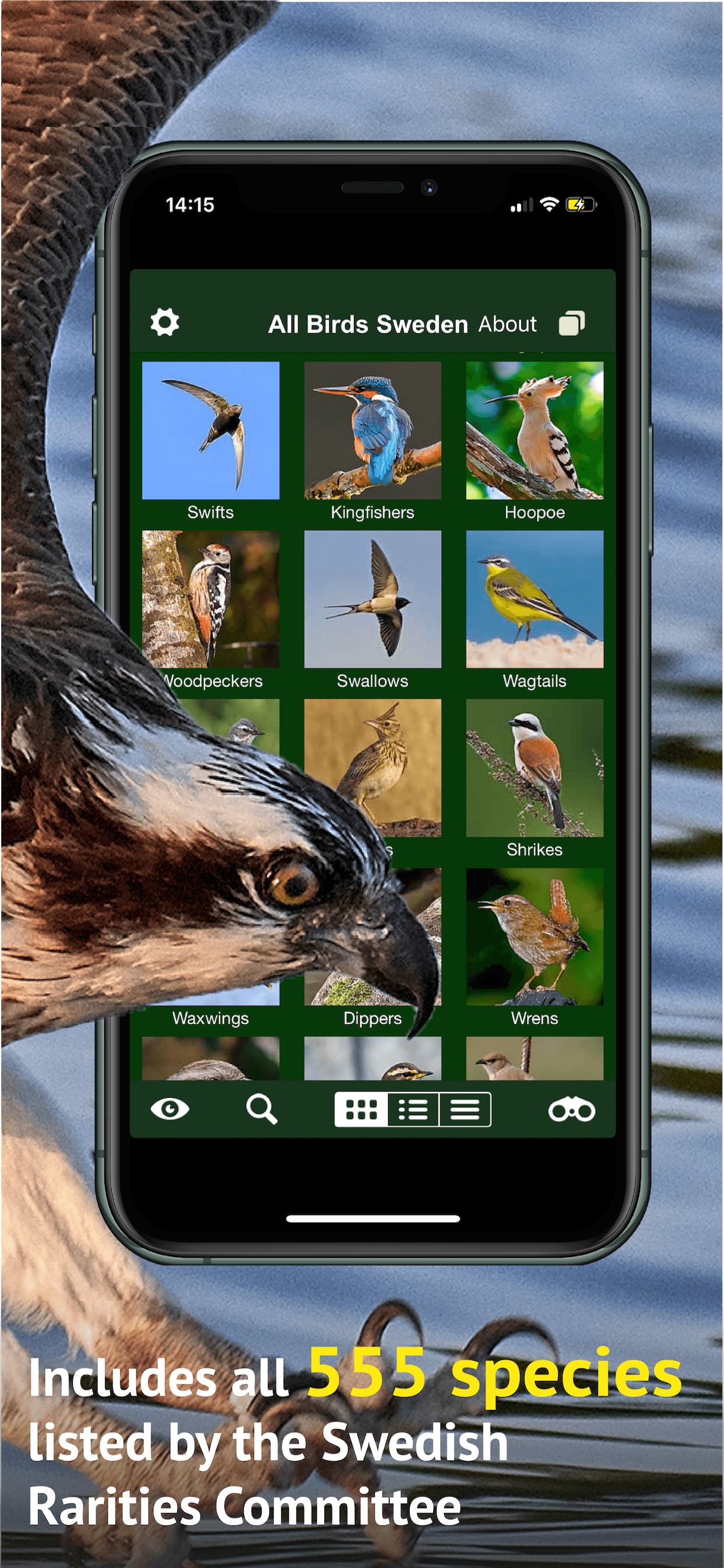
Task: Tap the Wrens label
Action: pos(535,1019)
